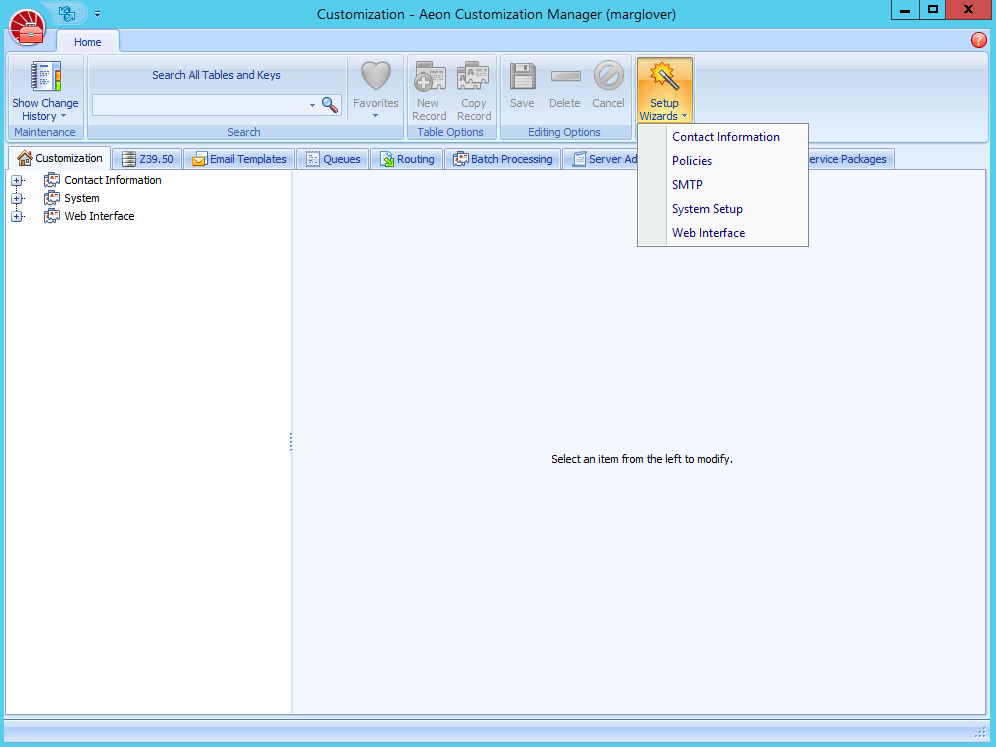Open the Show Change History dropdown
The width and height of the screenshot is (996, 747).
[62, 115]
